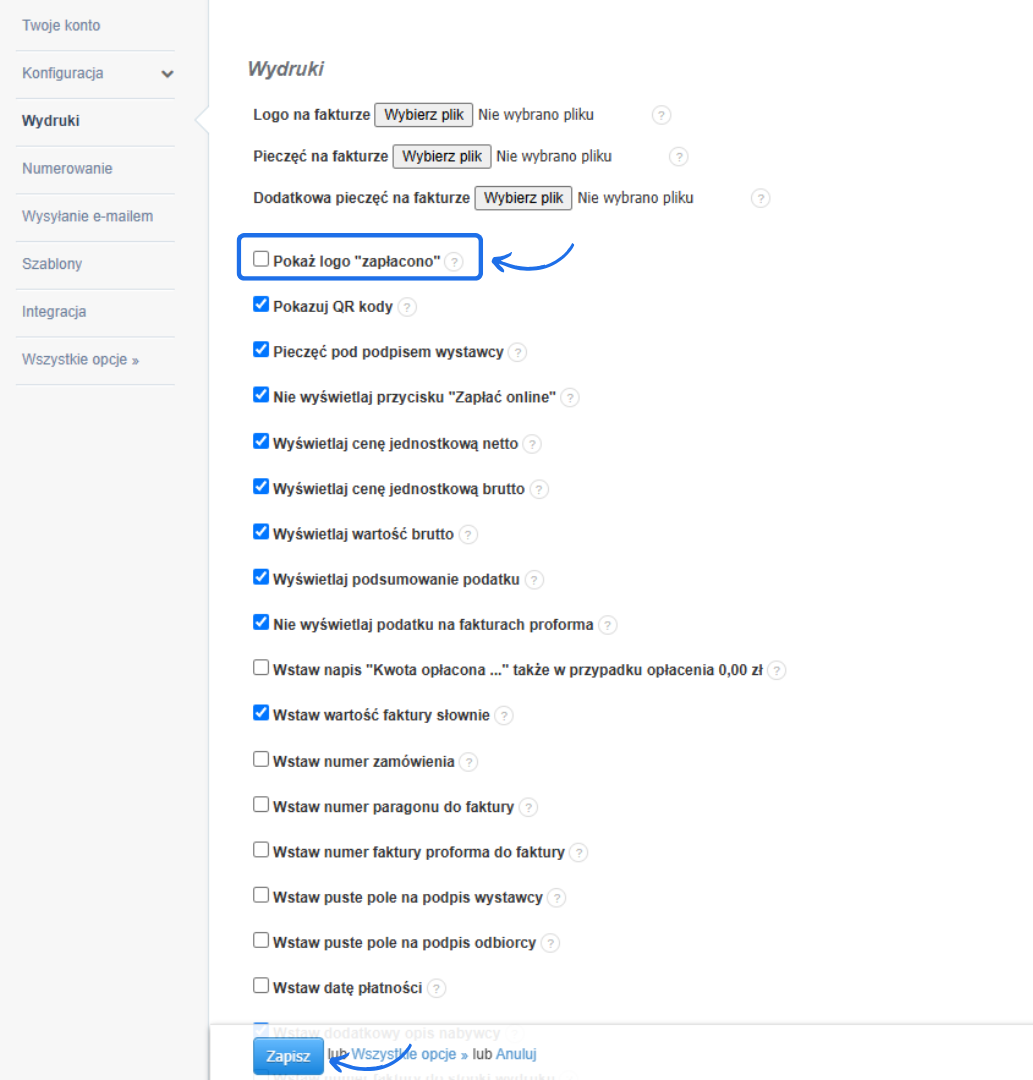1033x1080 pixels.
Task: Click the Anuluj cancel link
Action: click(x=516, y=1055)
